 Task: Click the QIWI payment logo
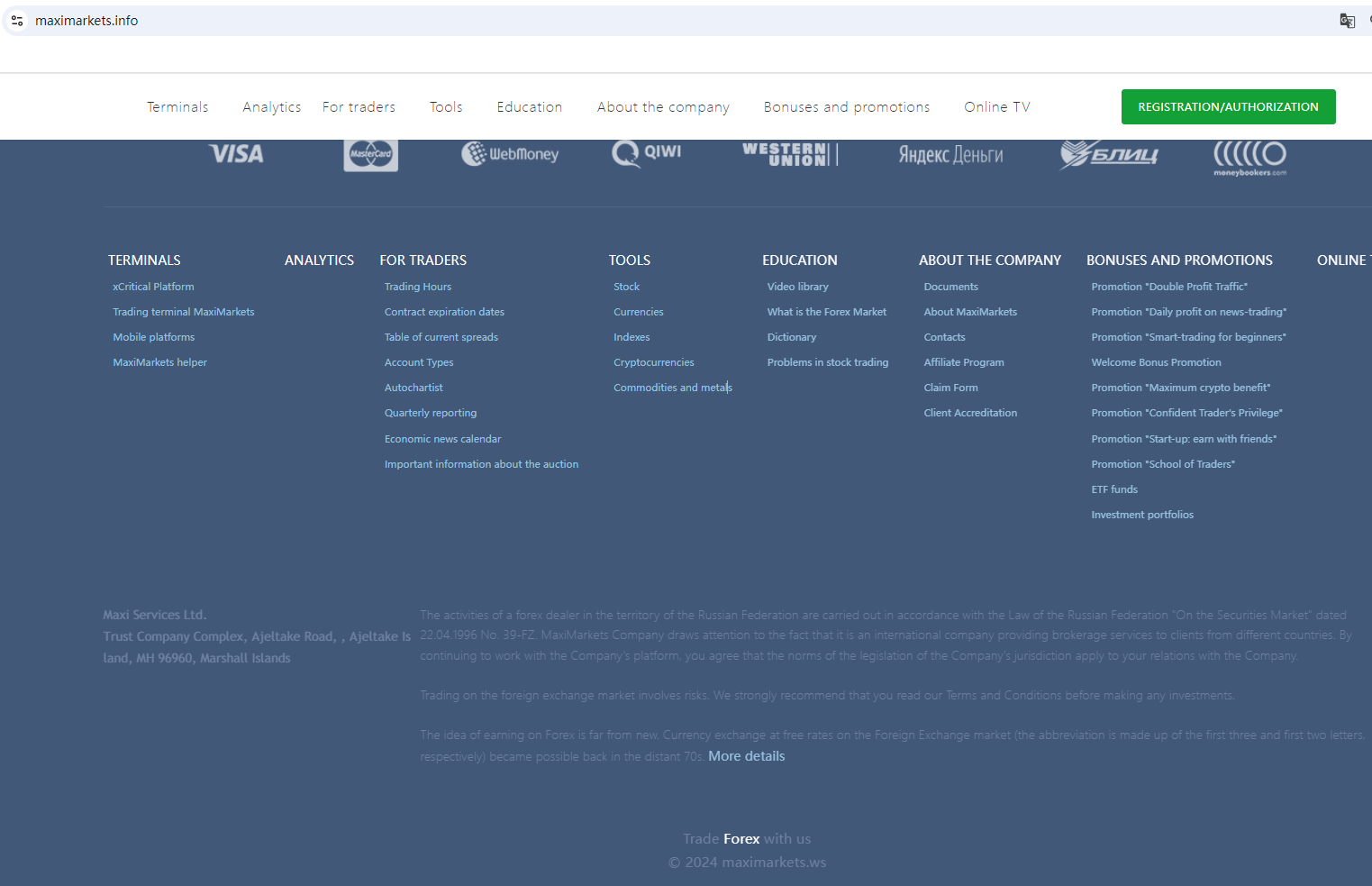pyautogui.click(x=647, y=153)
